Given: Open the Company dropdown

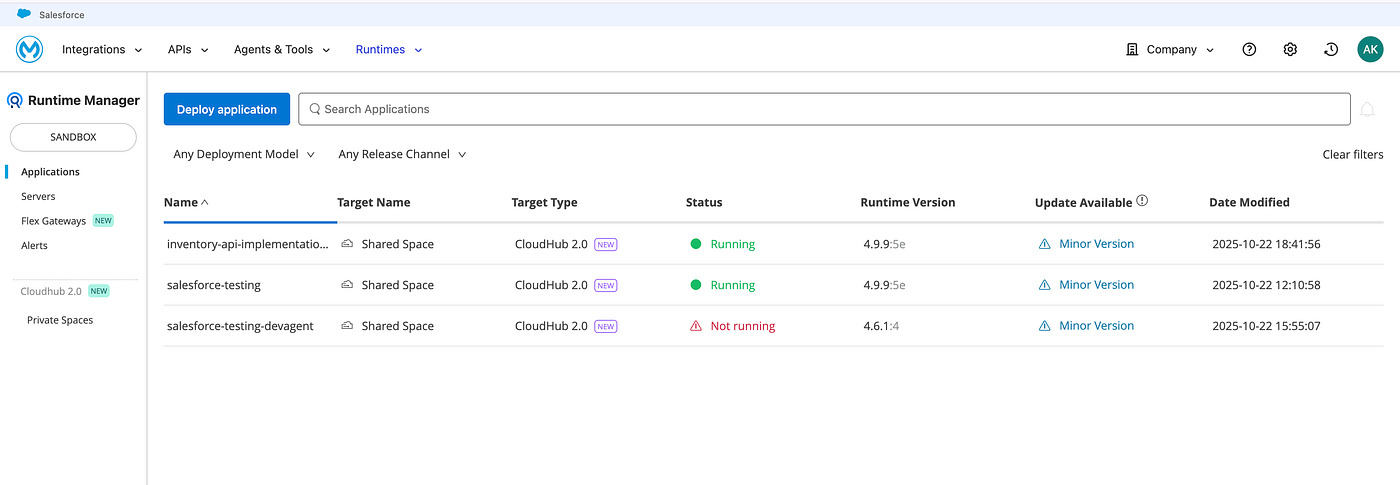Looking at the screenshot, I should 1170,49.
